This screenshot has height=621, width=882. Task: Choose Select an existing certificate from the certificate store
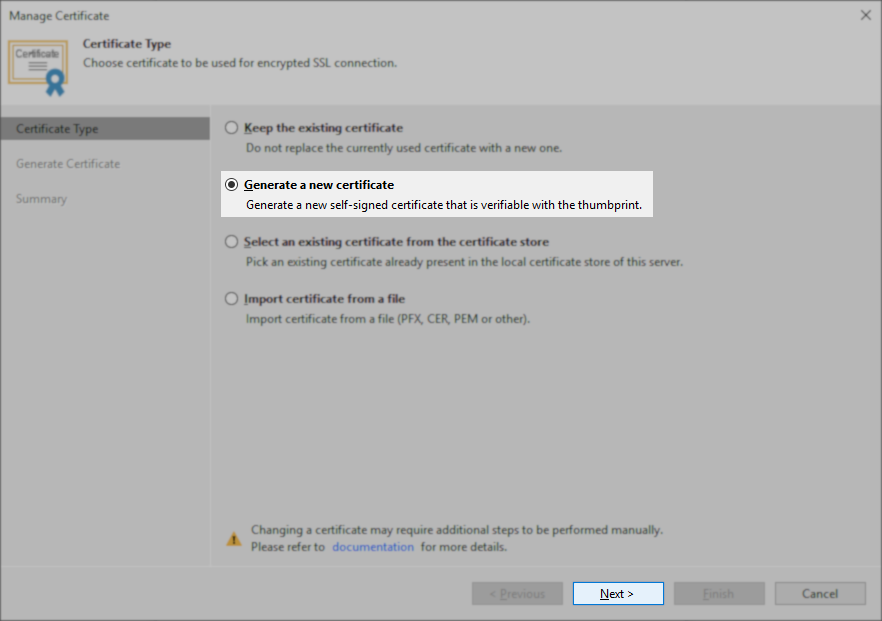point(231,241)
